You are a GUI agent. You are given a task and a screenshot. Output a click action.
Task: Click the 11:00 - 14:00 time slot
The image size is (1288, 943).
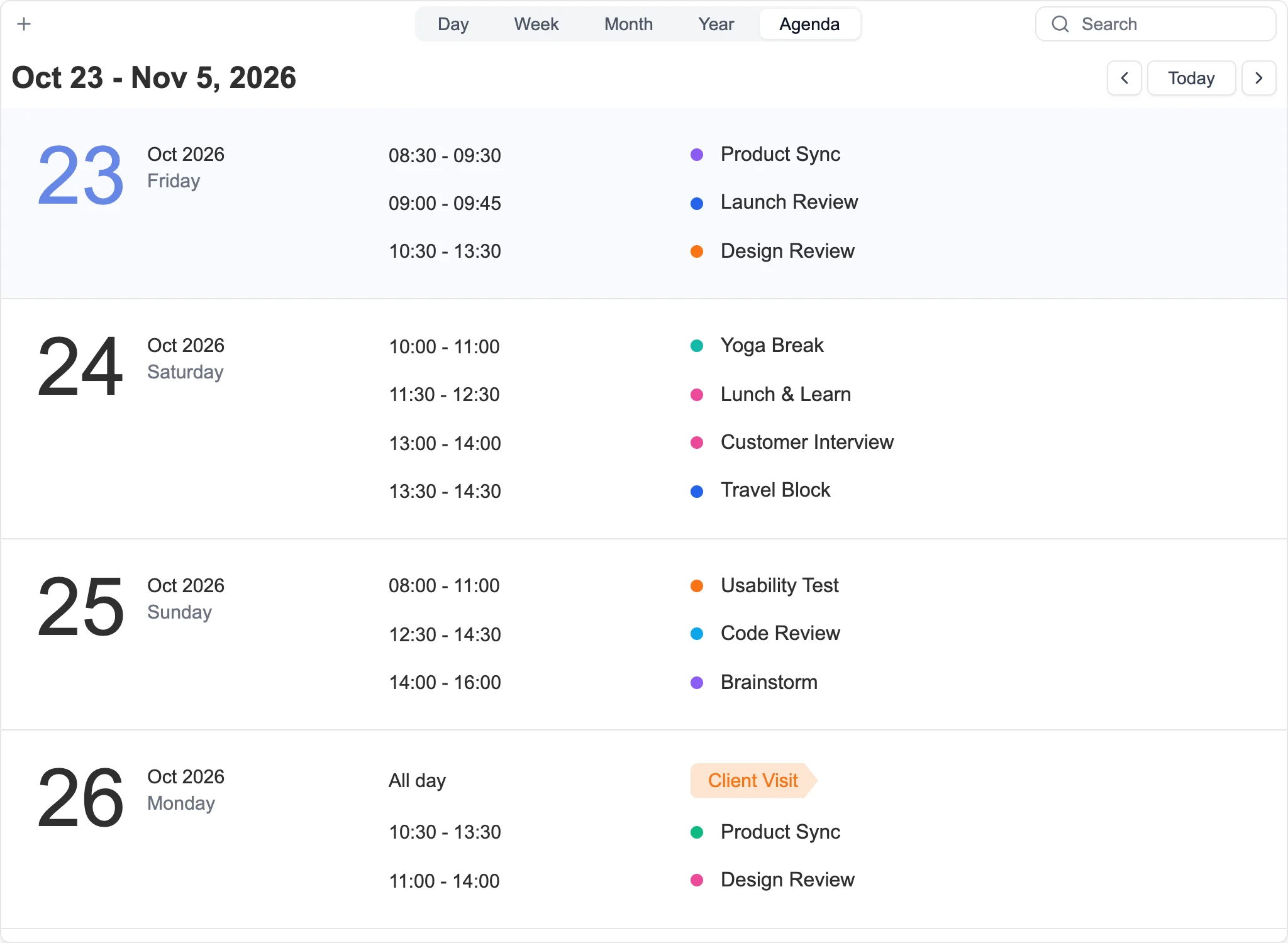[x=444, y=881]
